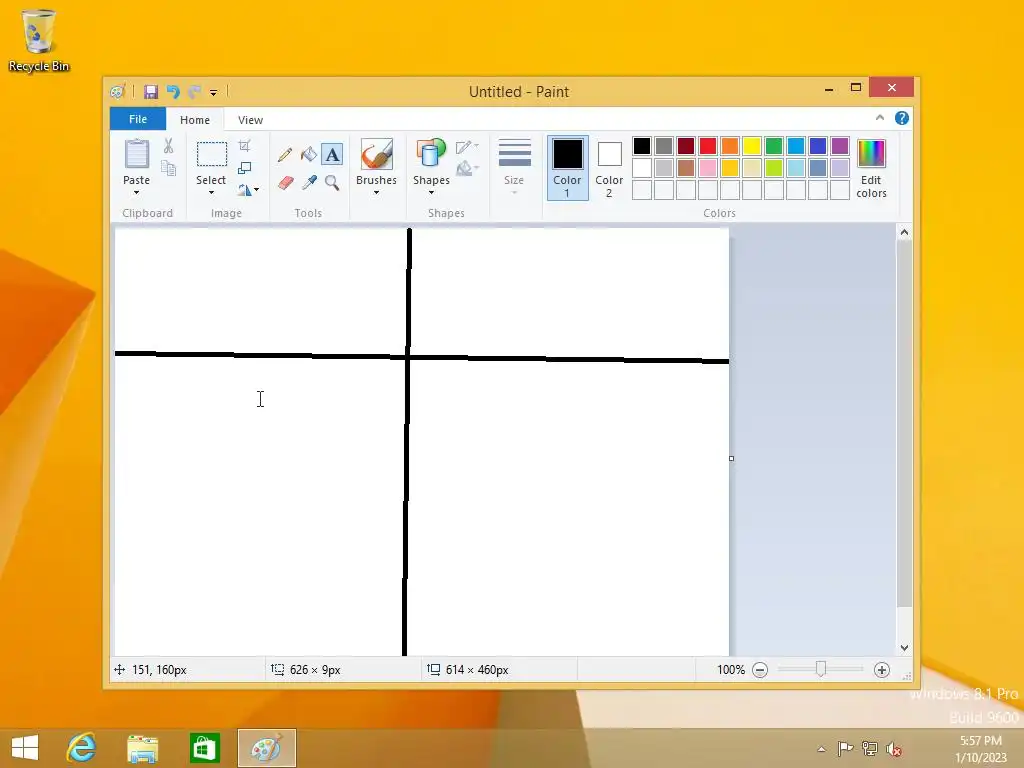Click the Cut scissors icon

pyautogui.click(x=168, y=146)
